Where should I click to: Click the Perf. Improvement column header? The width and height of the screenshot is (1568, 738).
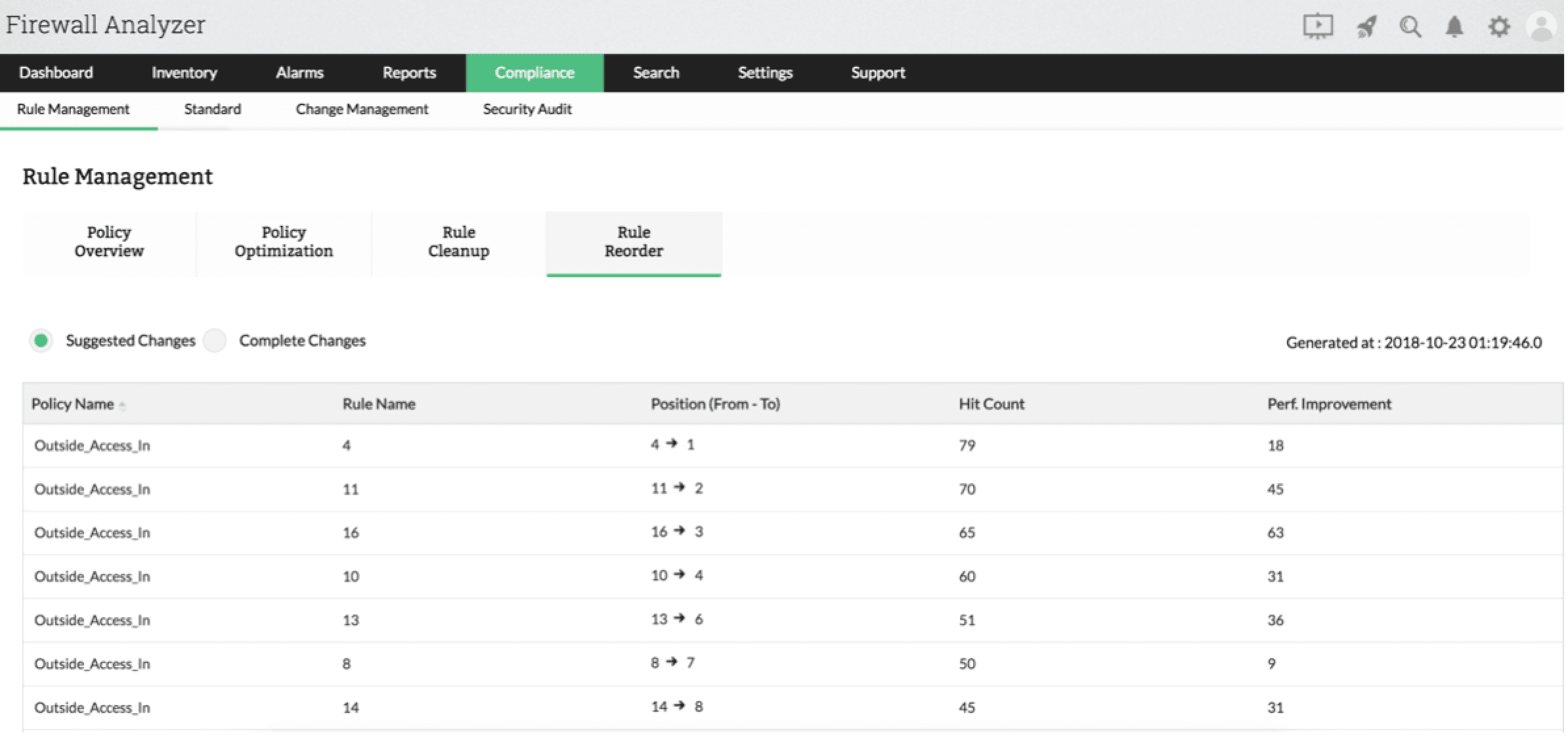tap(1329, 404)
